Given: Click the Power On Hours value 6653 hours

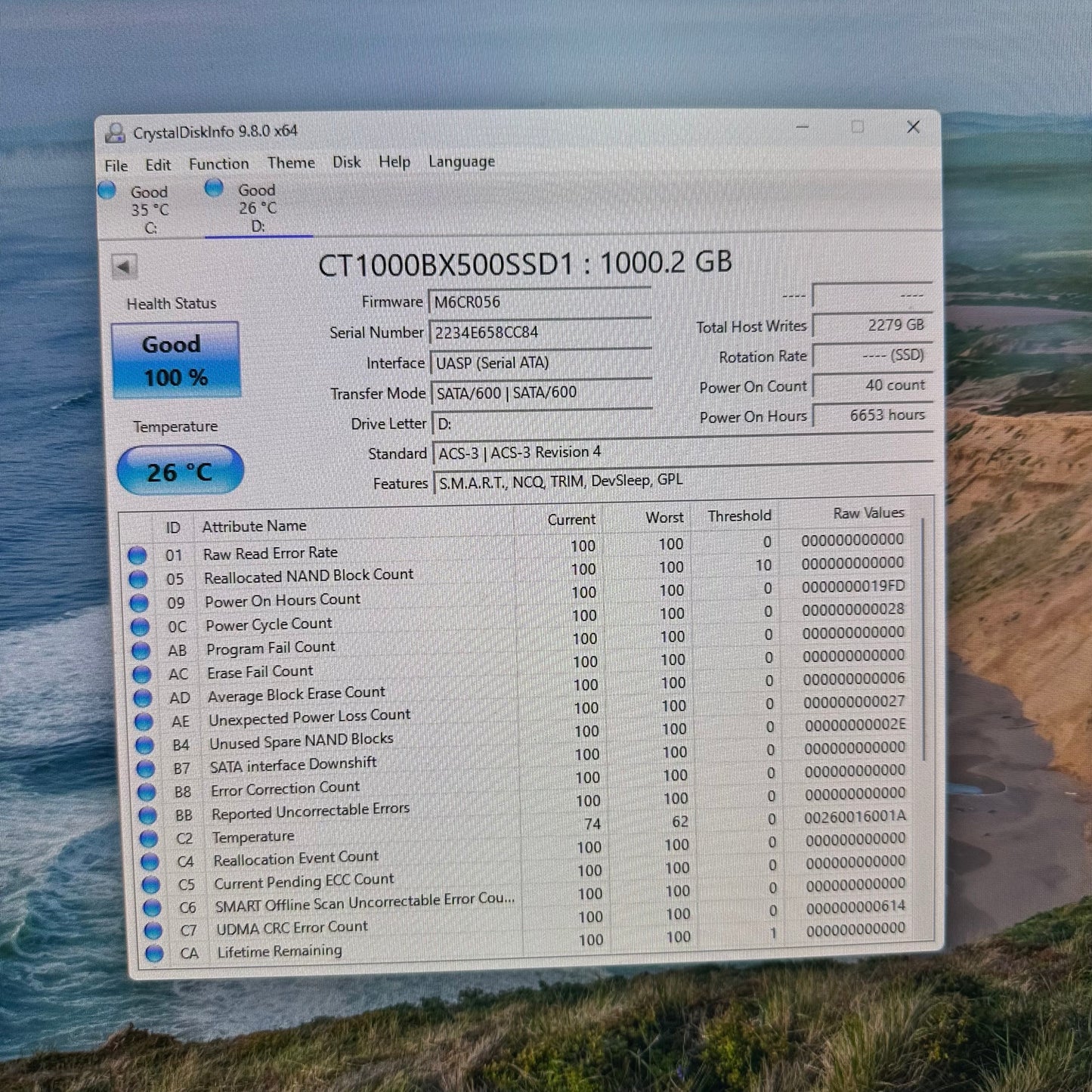Looking at the screenshot, I should (x=873, y=415).
